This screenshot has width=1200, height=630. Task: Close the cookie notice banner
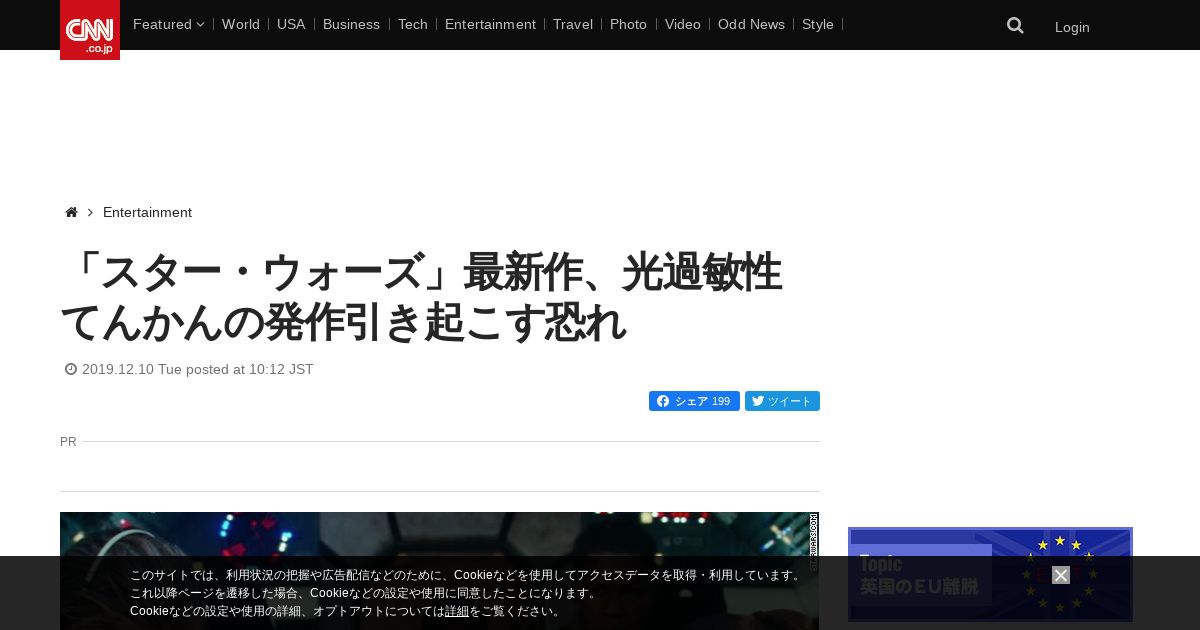tap(1061, 575)
